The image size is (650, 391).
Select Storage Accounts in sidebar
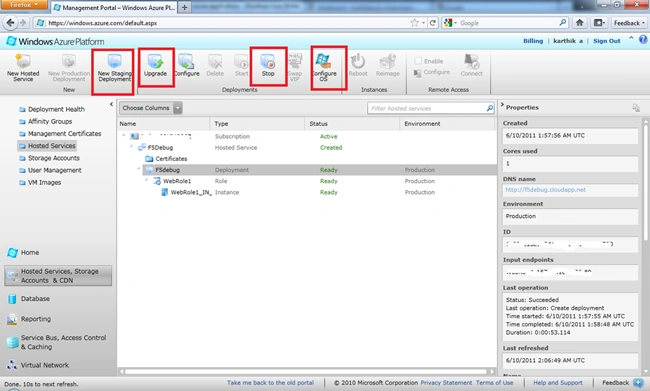pyautogui.click(x=49, y=158)
